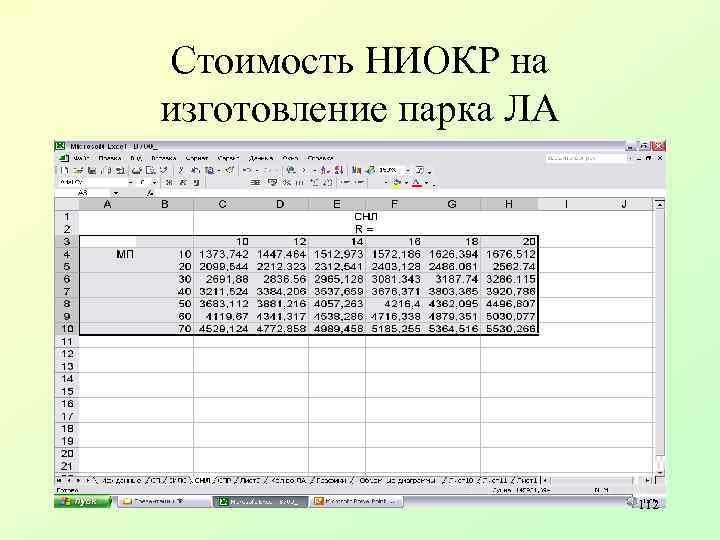Screen dimensions: 720x540
Task: Open the Name Box dropdown arrow
Action: pos(116,193)
